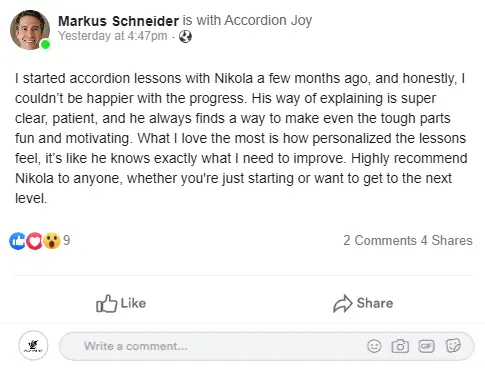Click the public globe privacy icon

(x=185, y=36)
